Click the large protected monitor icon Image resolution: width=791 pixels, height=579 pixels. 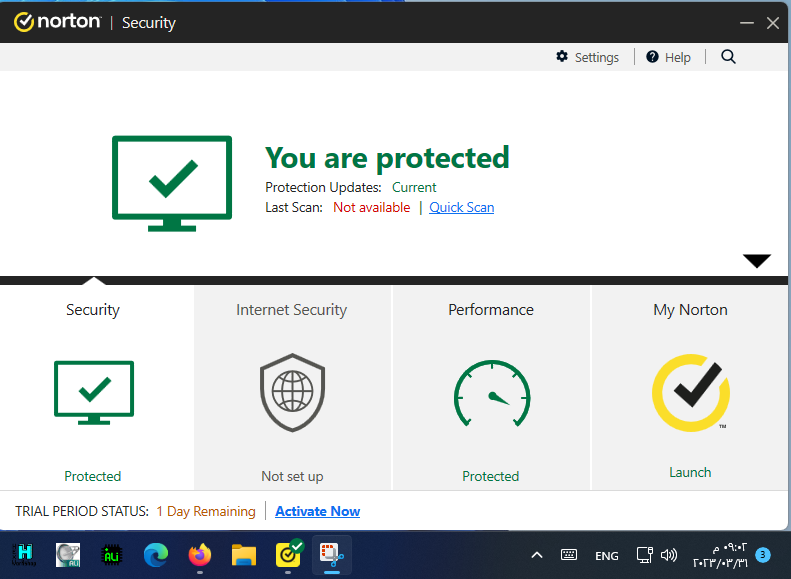(x=172, y=184)
